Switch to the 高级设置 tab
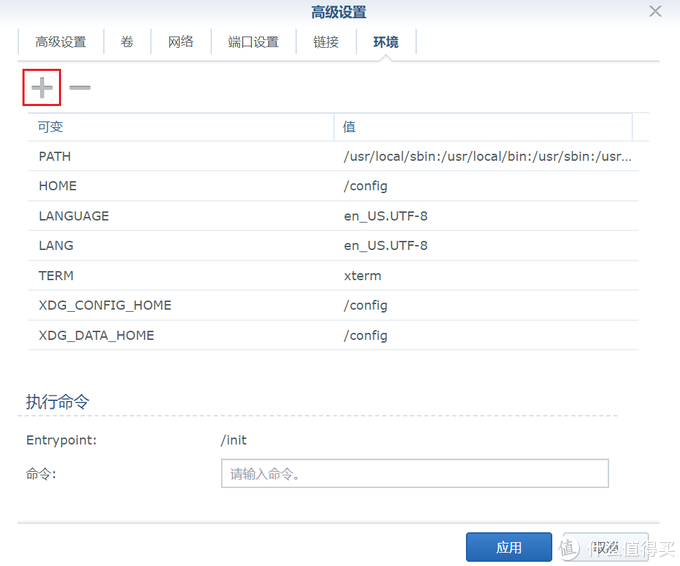Viewport: 680px width, 566px height. (61, 42)
